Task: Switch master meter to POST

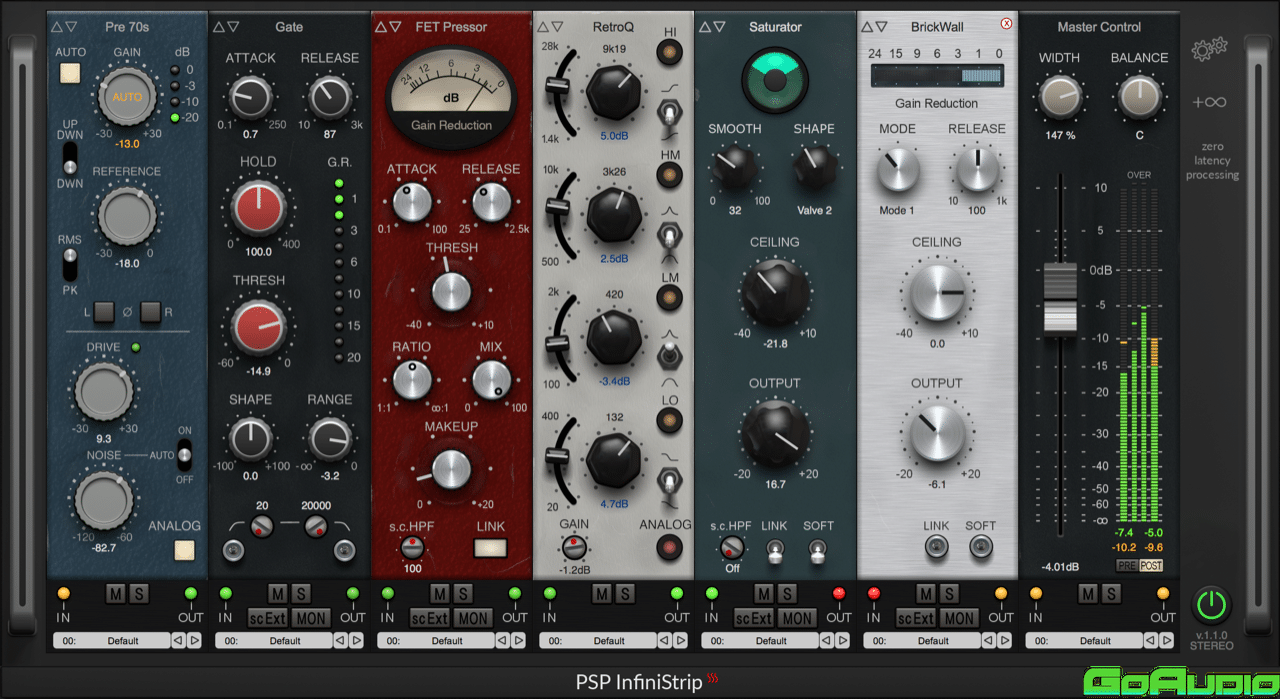Action: click(x=1151, y=566)
